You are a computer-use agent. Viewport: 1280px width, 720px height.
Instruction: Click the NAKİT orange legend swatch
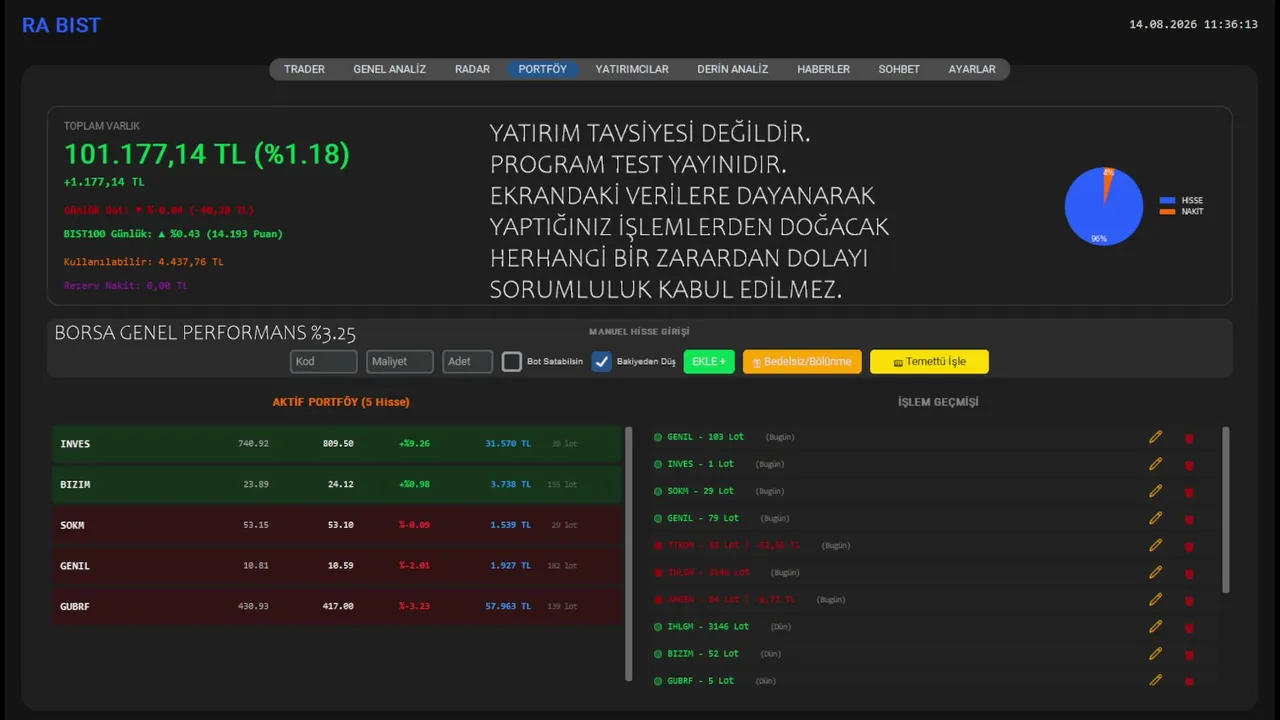(x=1167, y=211)
